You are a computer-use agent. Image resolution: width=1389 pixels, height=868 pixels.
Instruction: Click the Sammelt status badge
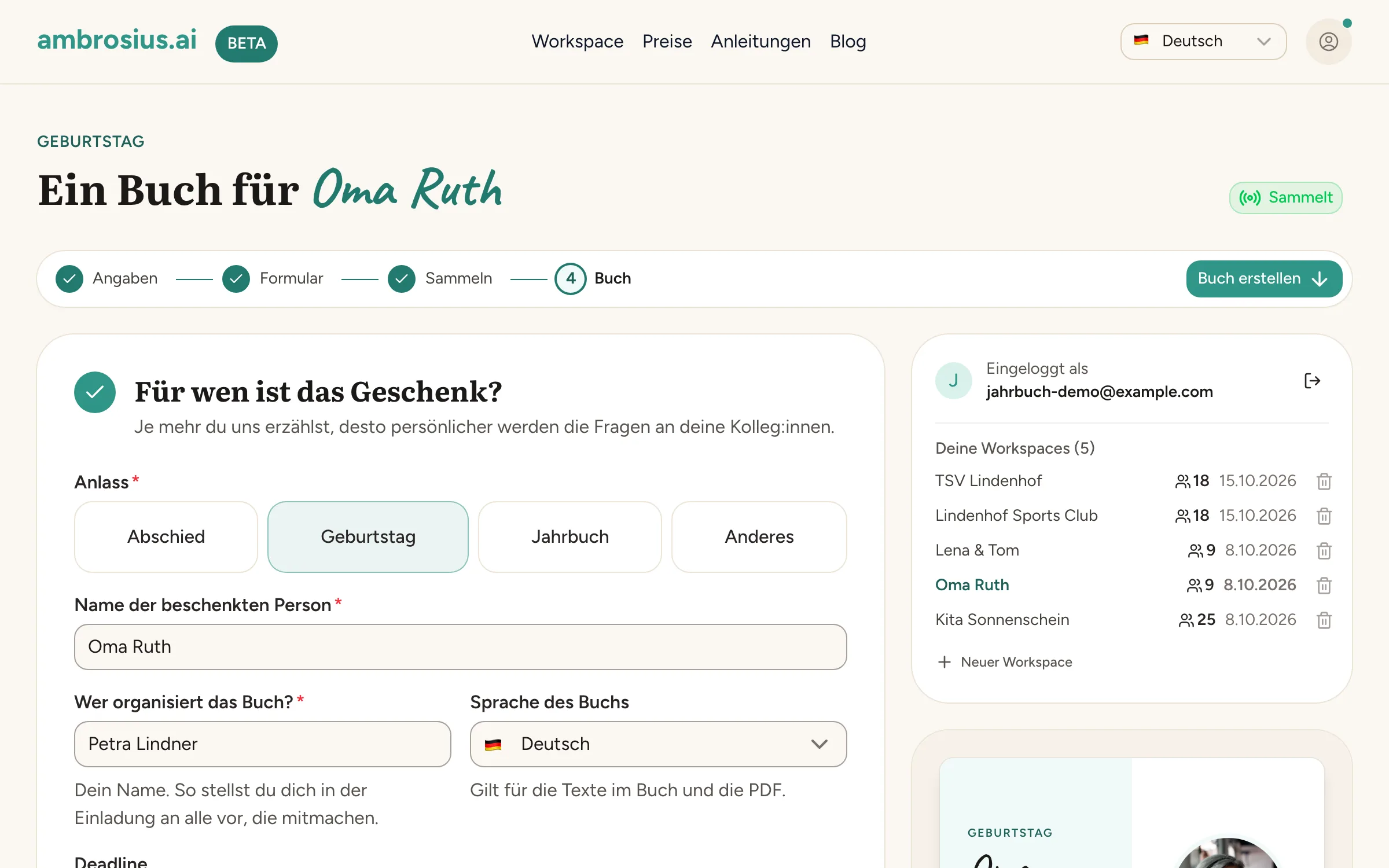tap(1286, 198)
